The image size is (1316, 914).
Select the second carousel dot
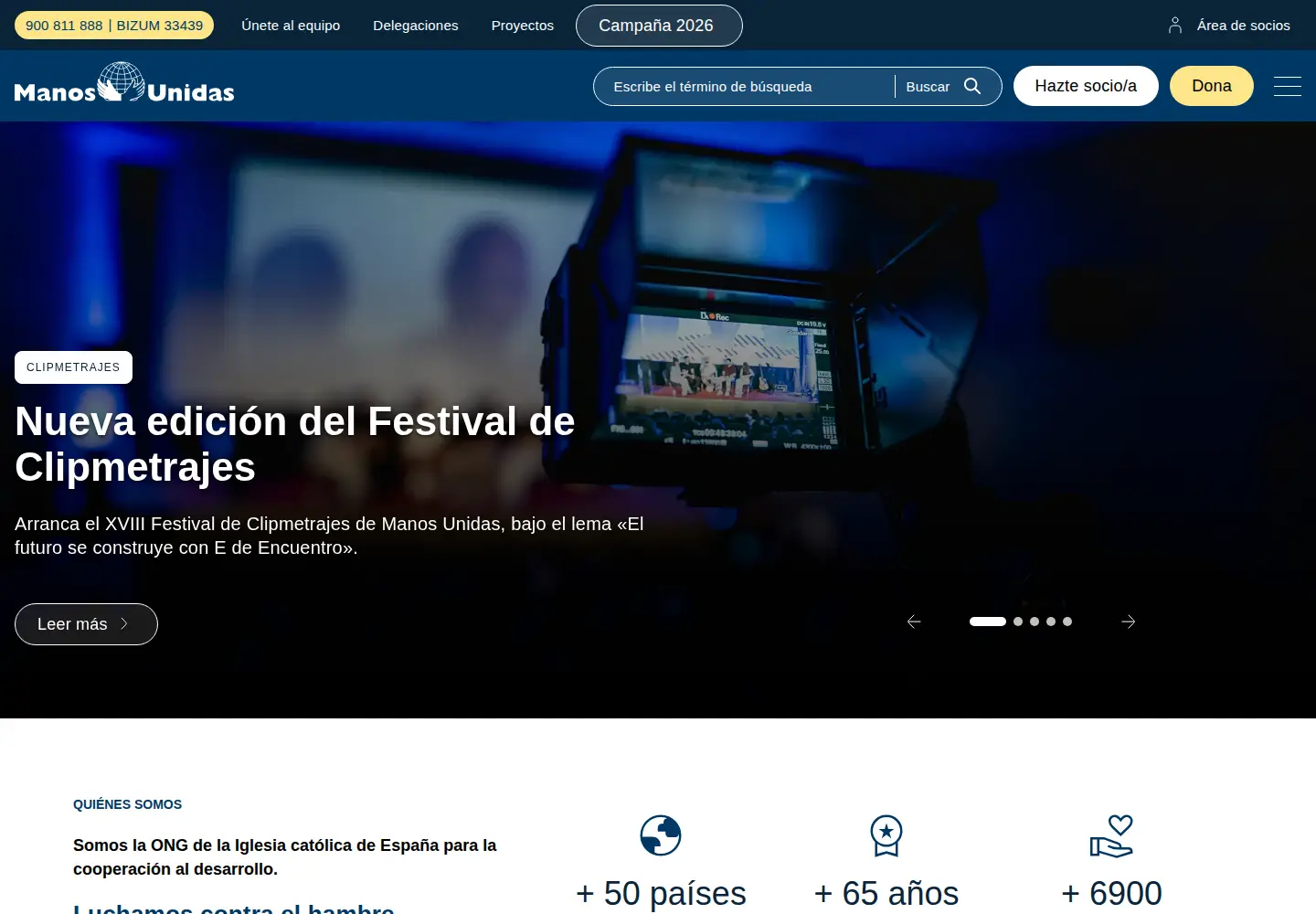pos(1018,622)
